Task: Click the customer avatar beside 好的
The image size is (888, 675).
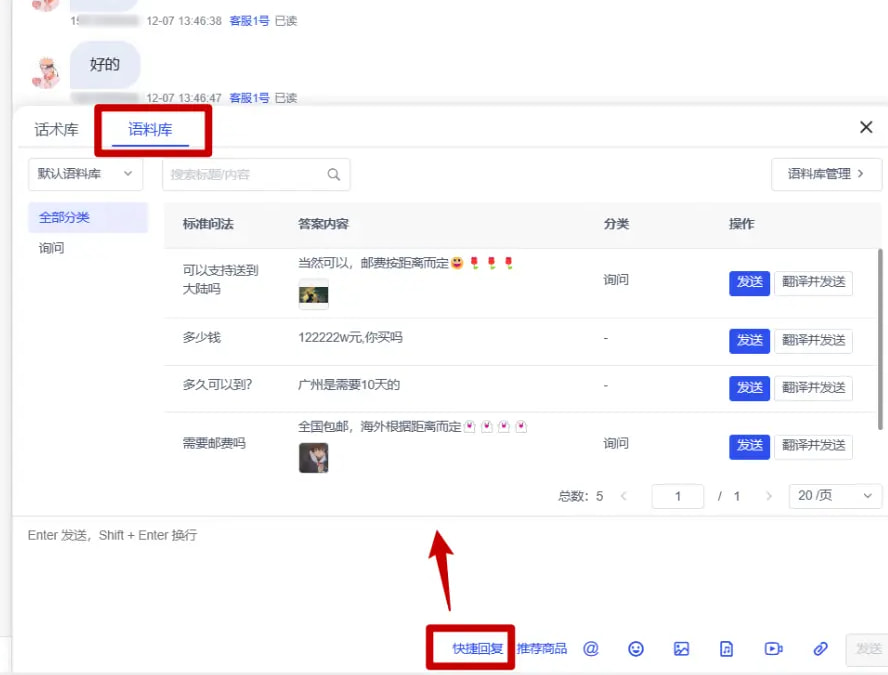Action: click(46, 72)
